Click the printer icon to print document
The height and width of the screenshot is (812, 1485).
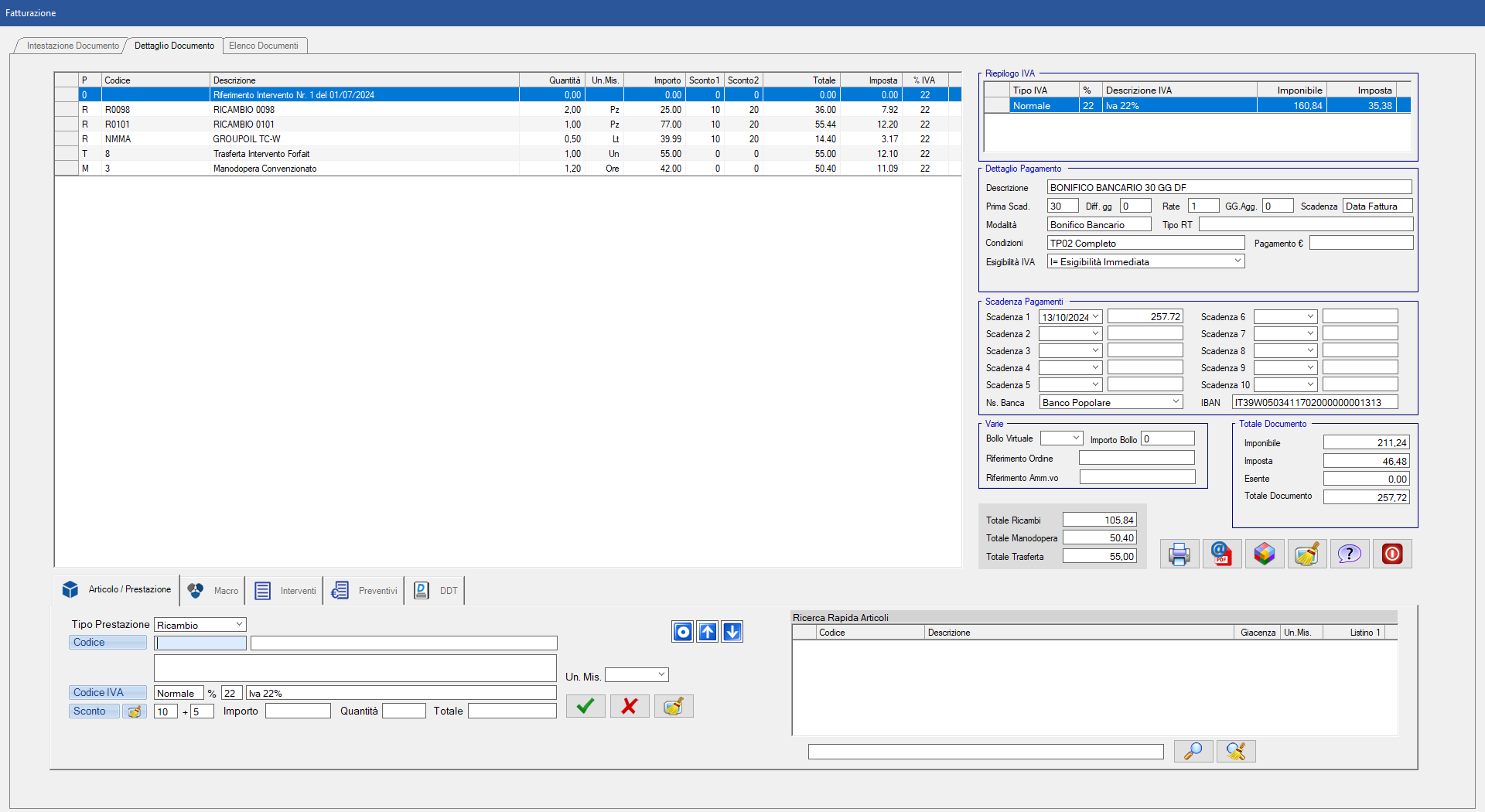(1179, 554)
